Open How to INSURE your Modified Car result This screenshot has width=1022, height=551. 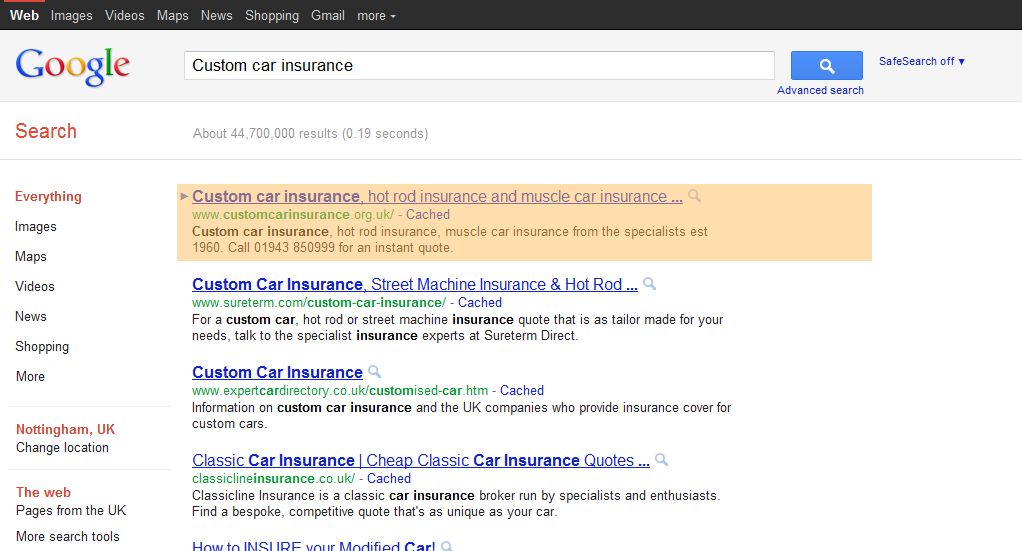[314, 546]
